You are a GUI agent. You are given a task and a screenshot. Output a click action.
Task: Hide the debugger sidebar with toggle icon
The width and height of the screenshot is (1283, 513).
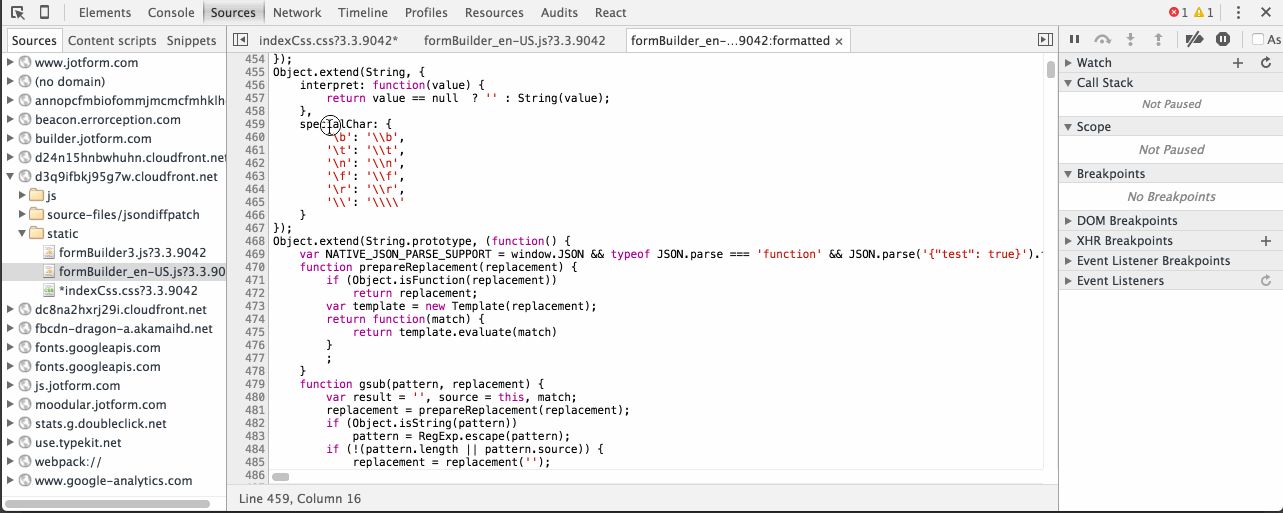[1045, 40]
